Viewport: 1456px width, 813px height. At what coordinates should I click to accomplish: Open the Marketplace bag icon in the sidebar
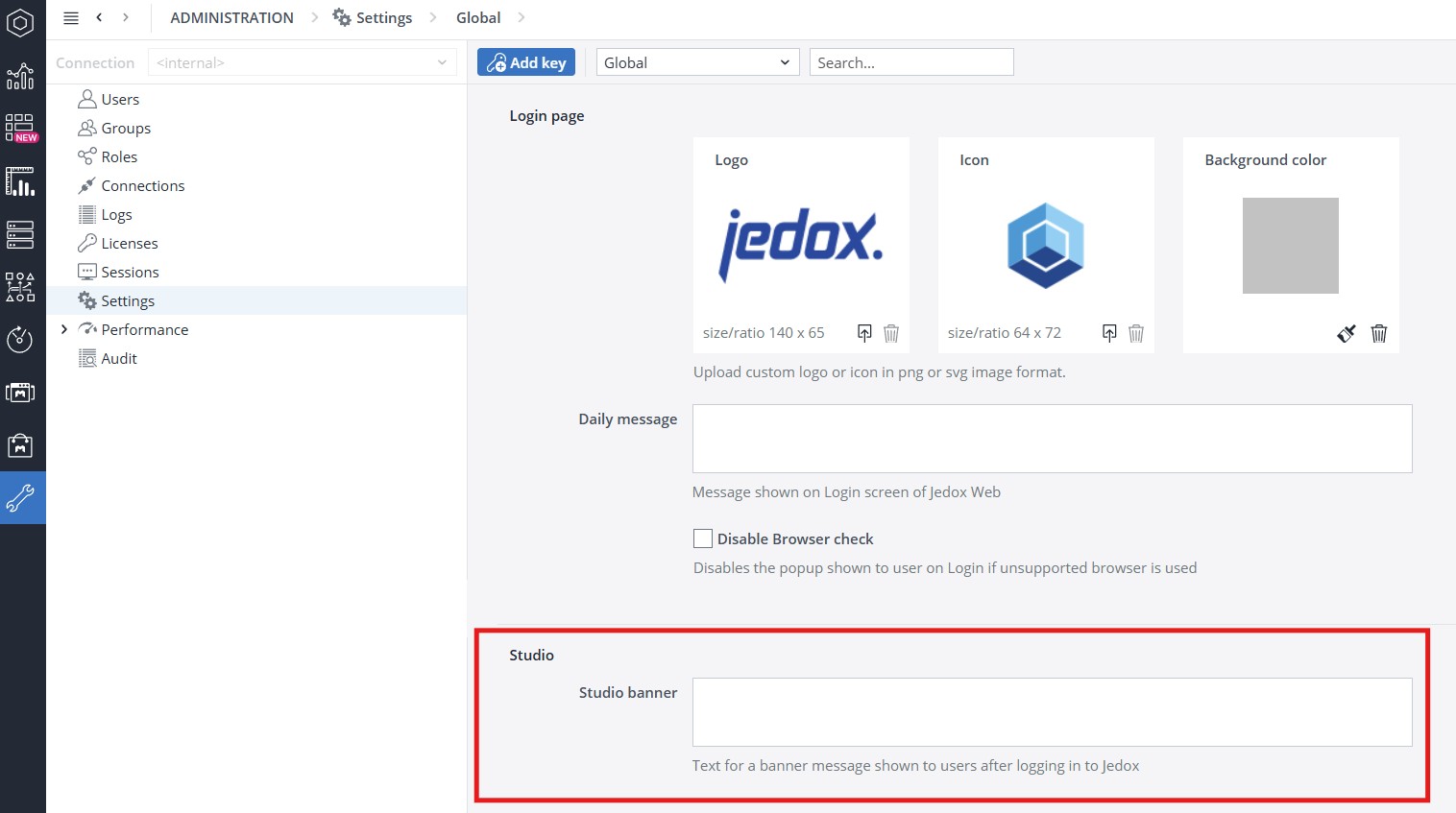point(21,444)
